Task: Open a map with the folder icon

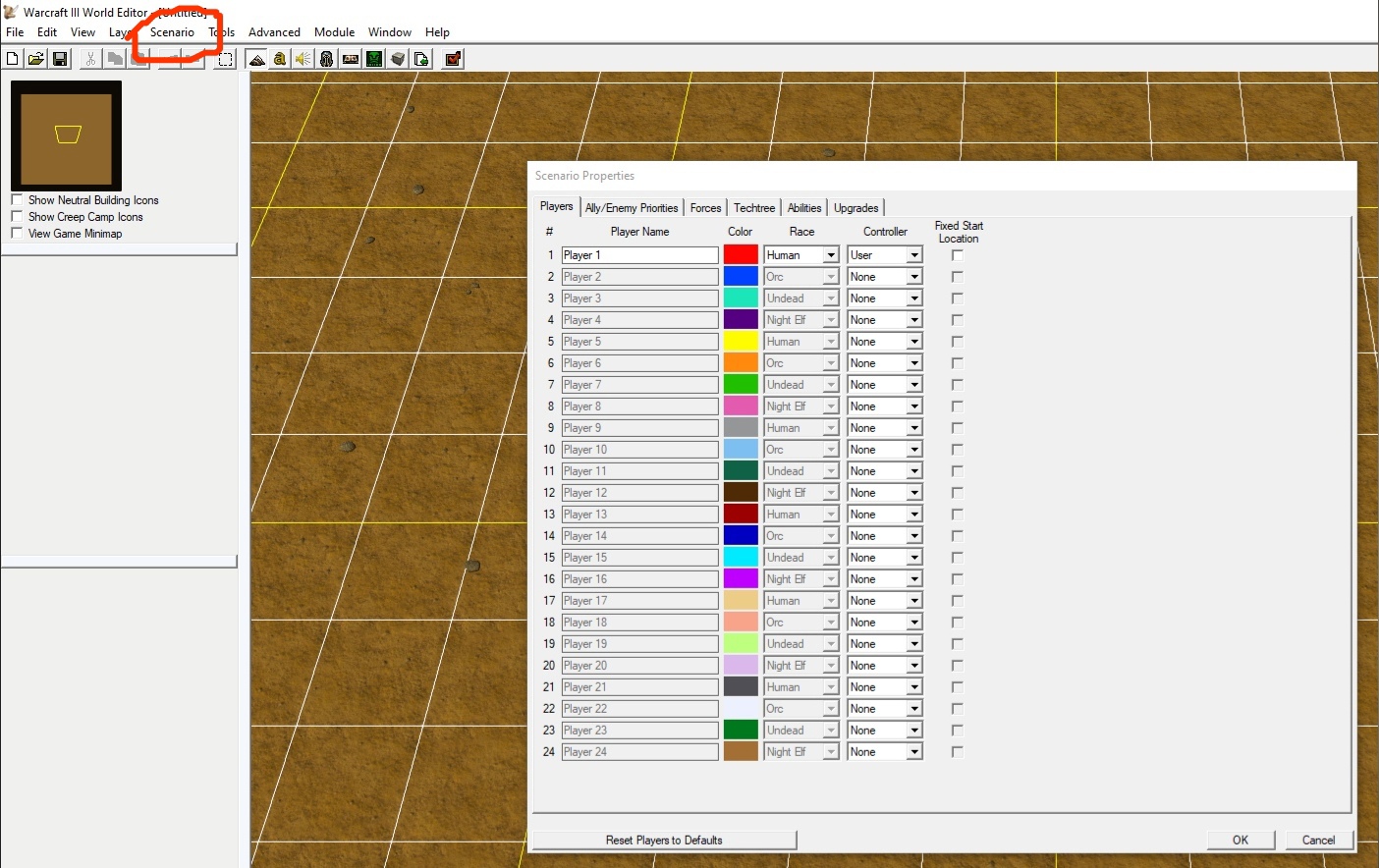Action: coord(36,59)
